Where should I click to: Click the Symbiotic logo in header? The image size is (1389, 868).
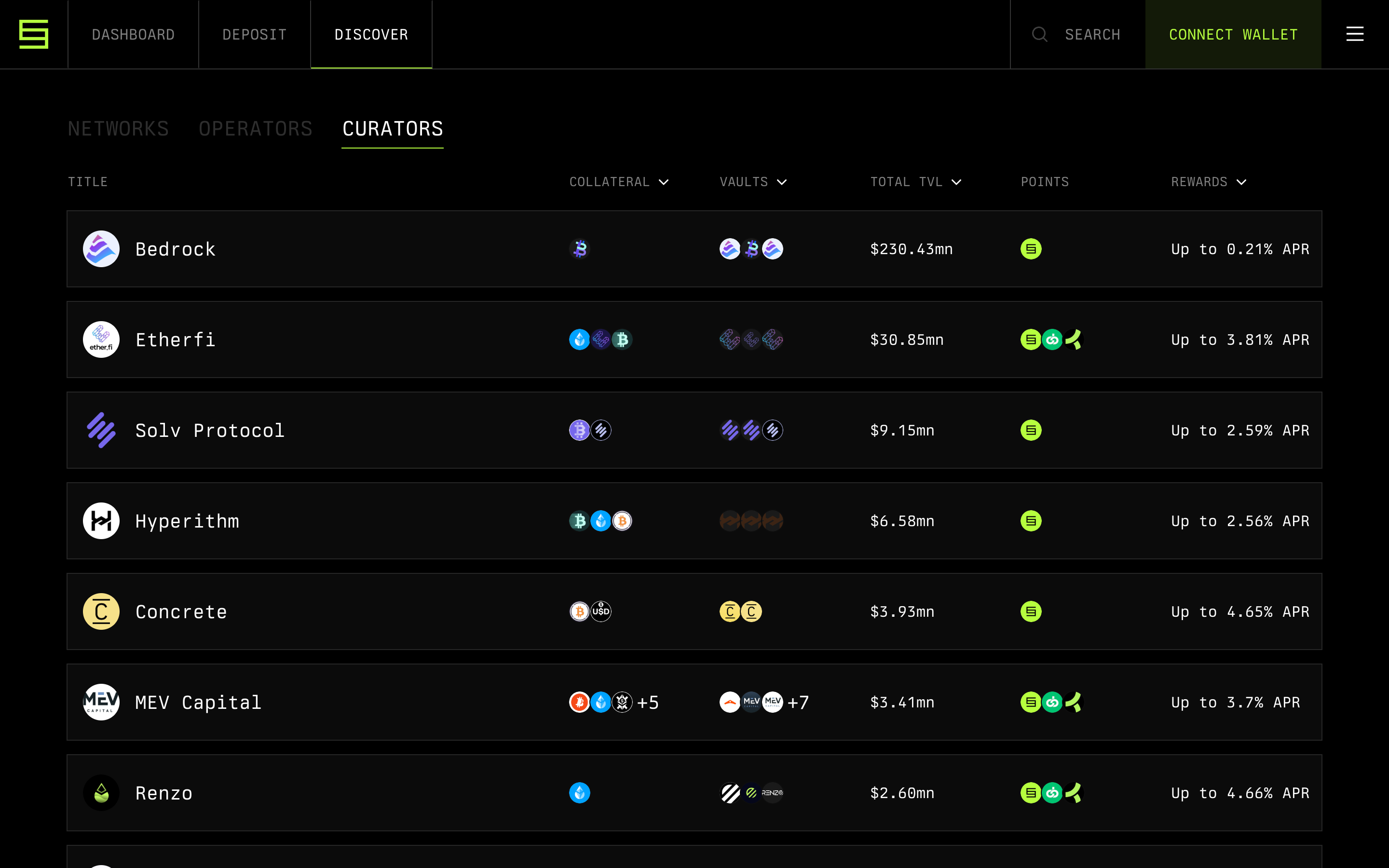(x=34, y=34)
